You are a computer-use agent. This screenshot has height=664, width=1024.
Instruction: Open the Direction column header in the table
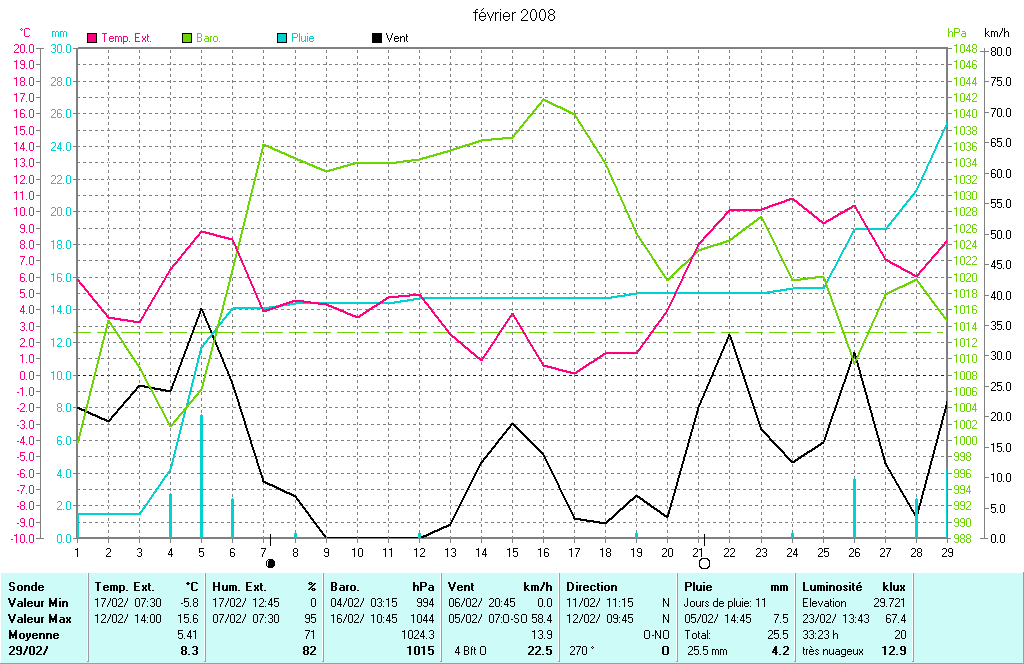tap(593, 587)
